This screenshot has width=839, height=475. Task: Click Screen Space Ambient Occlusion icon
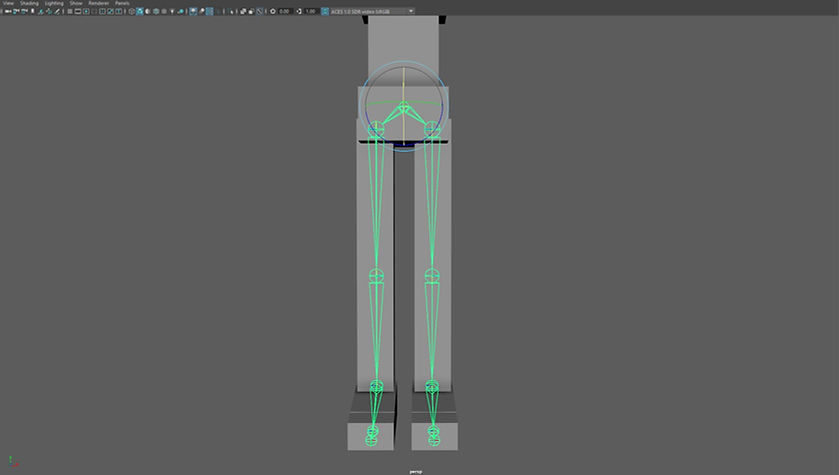(x=193, y=11)
